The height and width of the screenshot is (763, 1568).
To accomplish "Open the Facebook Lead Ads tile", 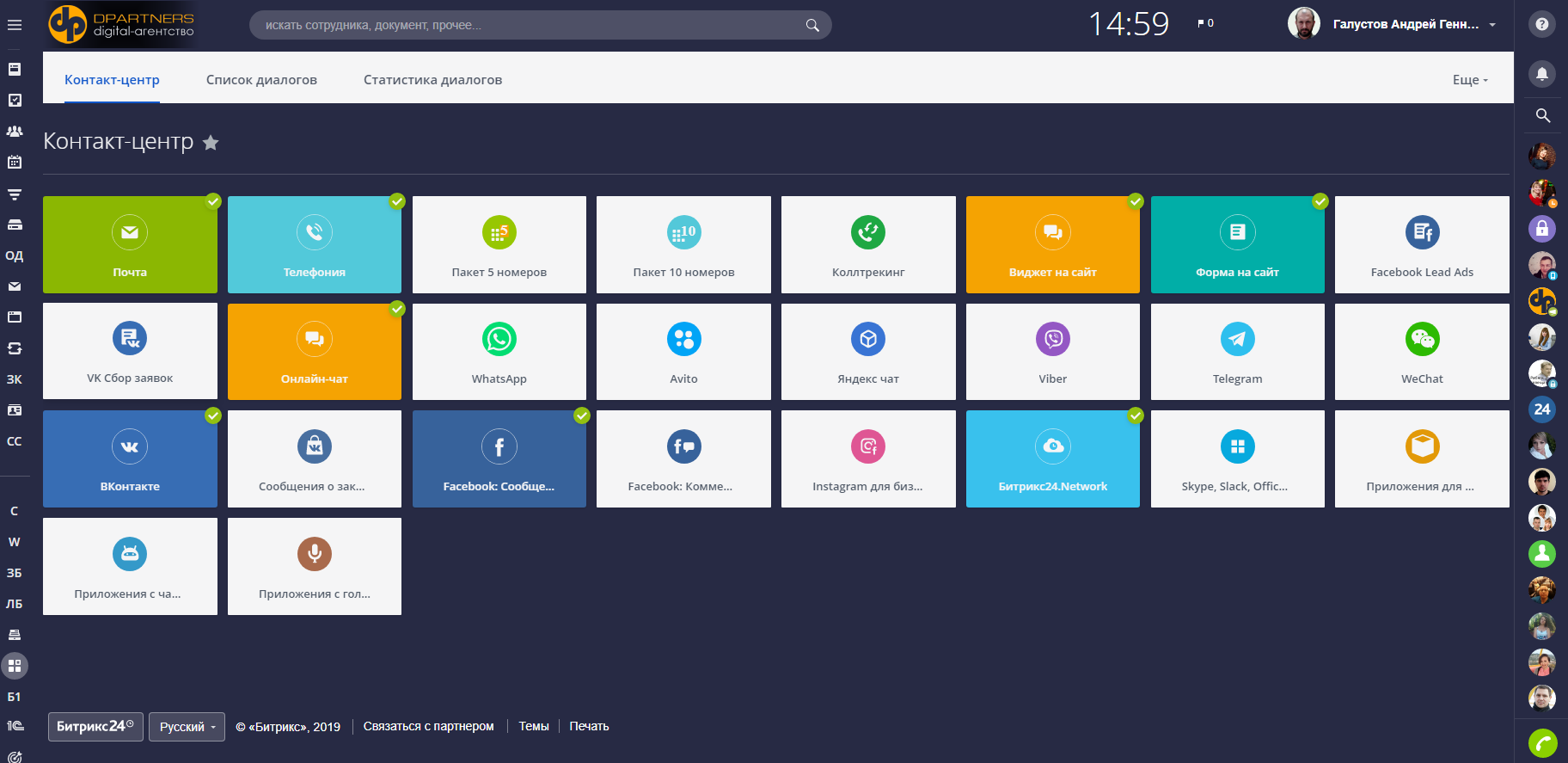I will [x=1422, y=244].
